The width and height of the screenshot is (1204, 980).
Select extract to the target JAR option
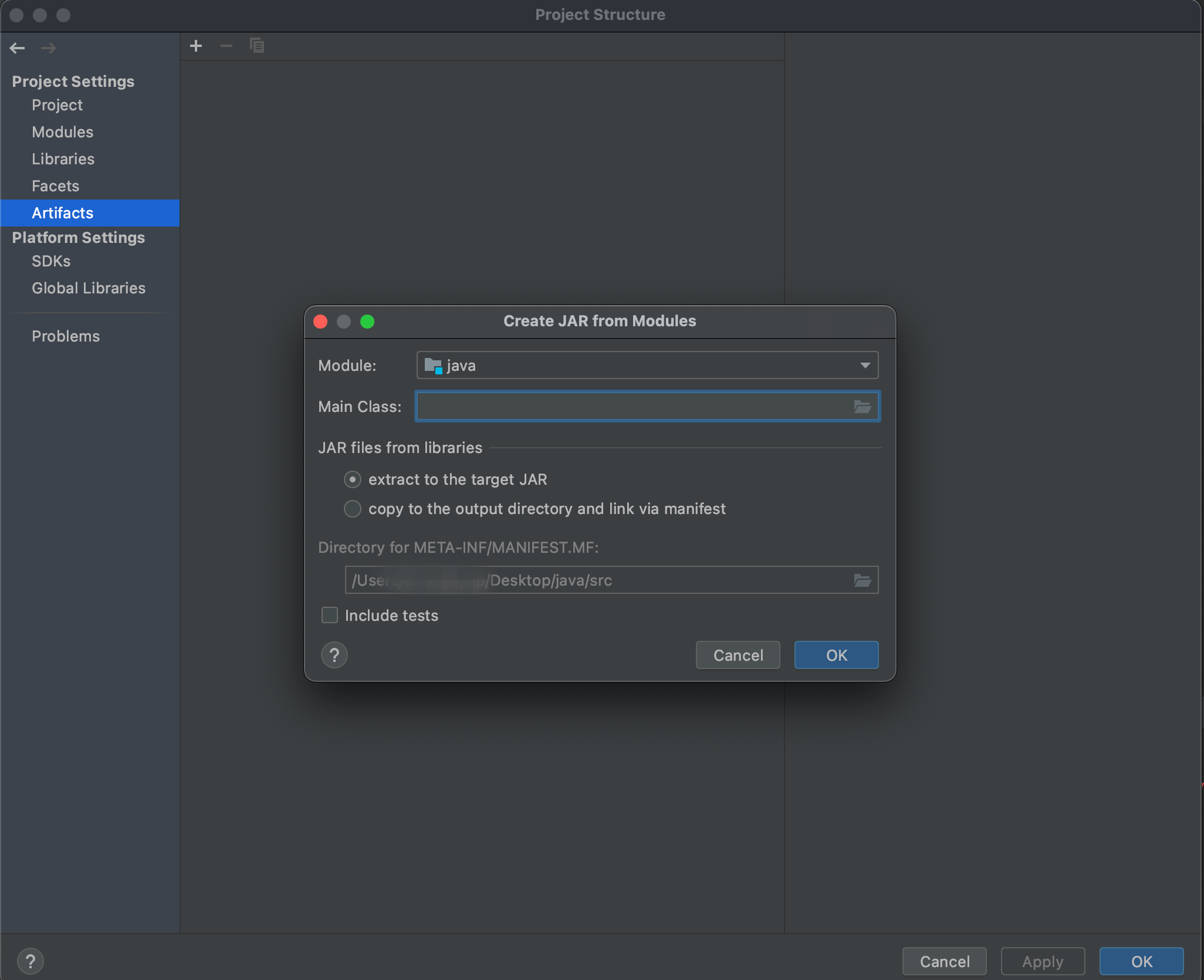point(353,479)
